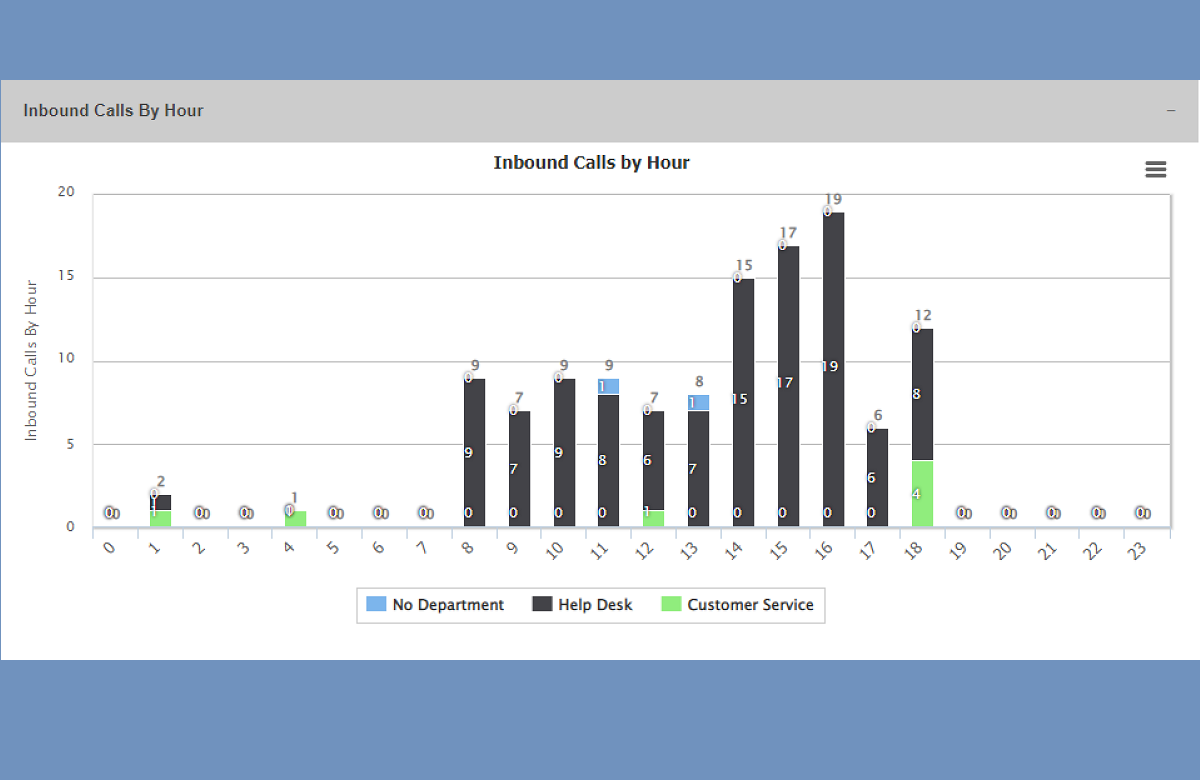Click the green Customer Service bar at hour 4
The height and width of the screenshot is (780, 1200).
point(295,519)
